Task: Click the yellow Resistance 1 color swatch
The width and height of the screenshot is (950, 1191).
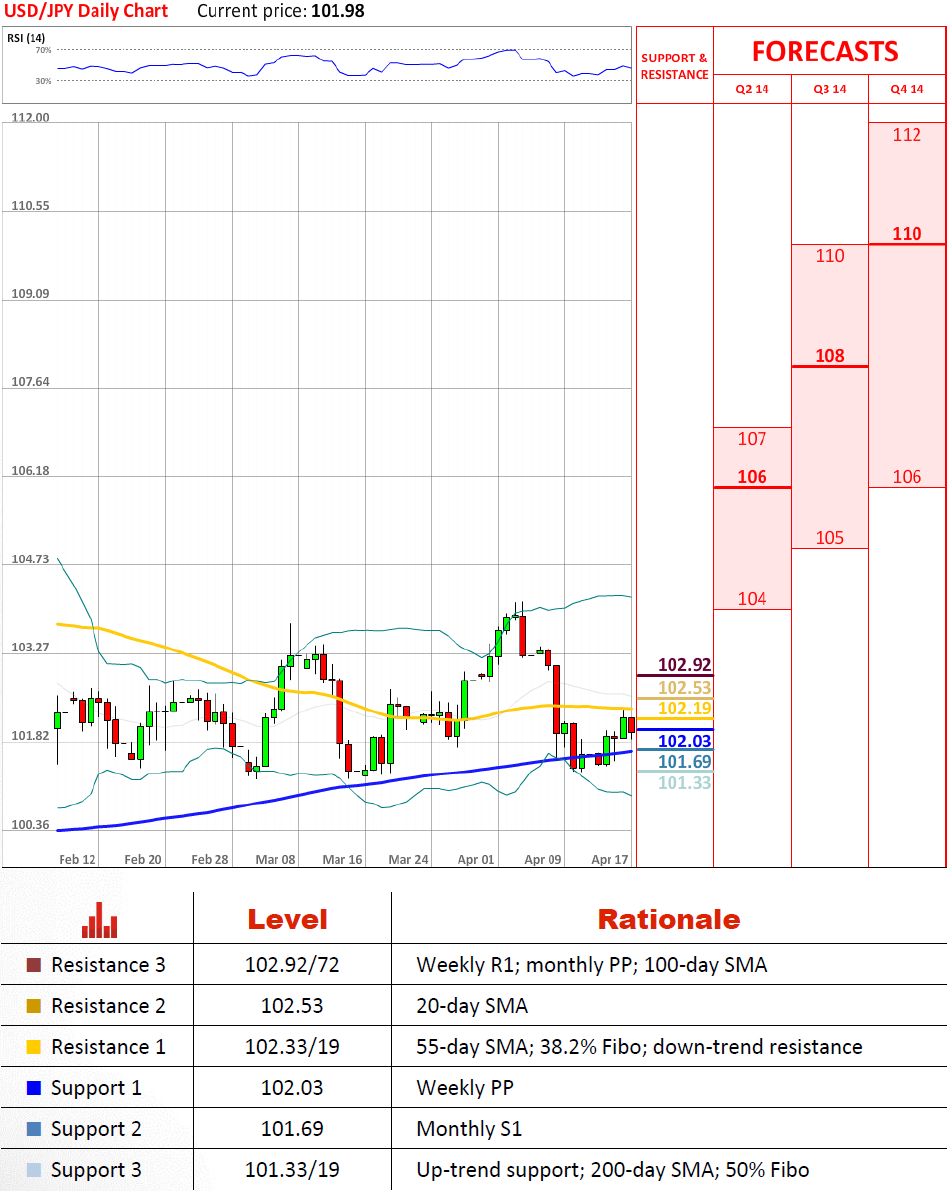Action: tap(33, 1047)
